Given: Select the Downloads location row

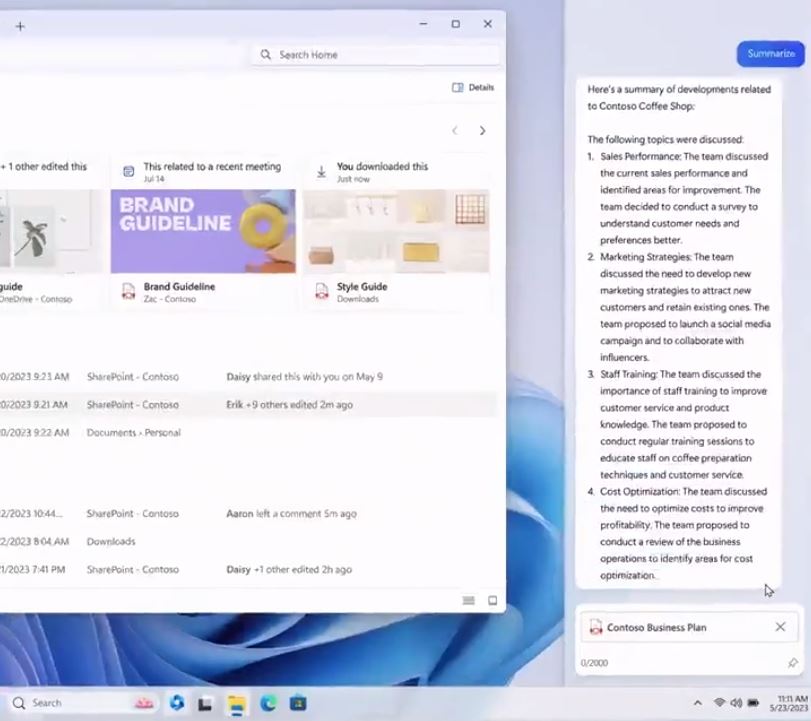Looking at the screenshot, I should coord(248,542).
